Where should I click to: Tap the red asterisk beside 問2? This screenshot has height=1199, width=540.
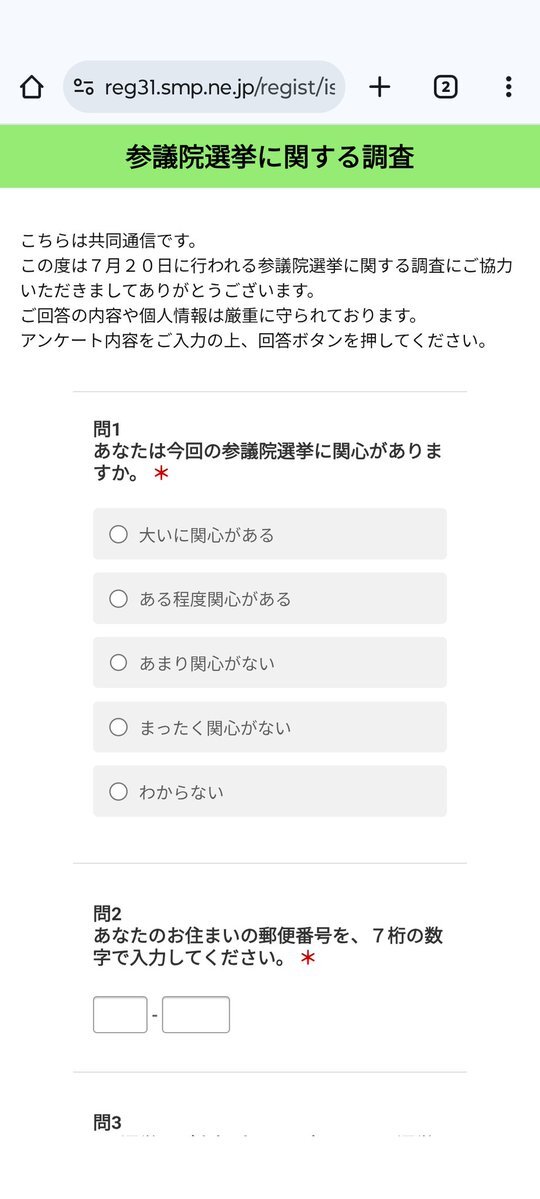click(x=307, y=957)
